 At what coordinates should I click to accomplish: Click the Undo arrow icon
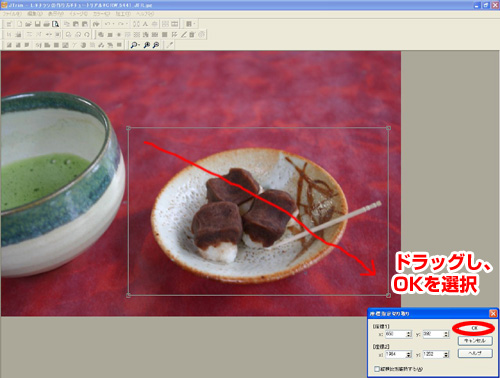tap(107, 24)
